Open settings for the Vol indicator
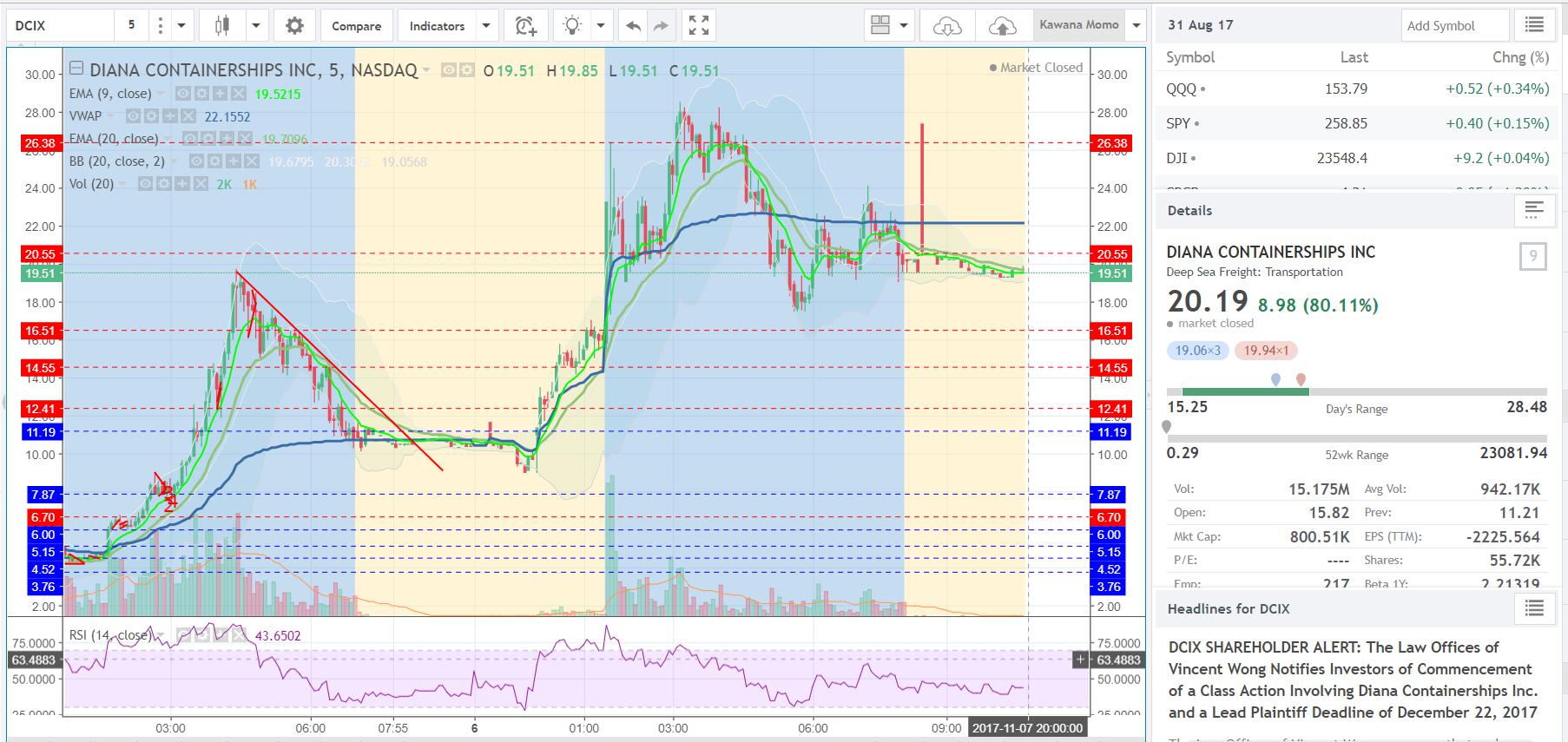Viewport: 1568px width, 742px height. click(161, 184)
